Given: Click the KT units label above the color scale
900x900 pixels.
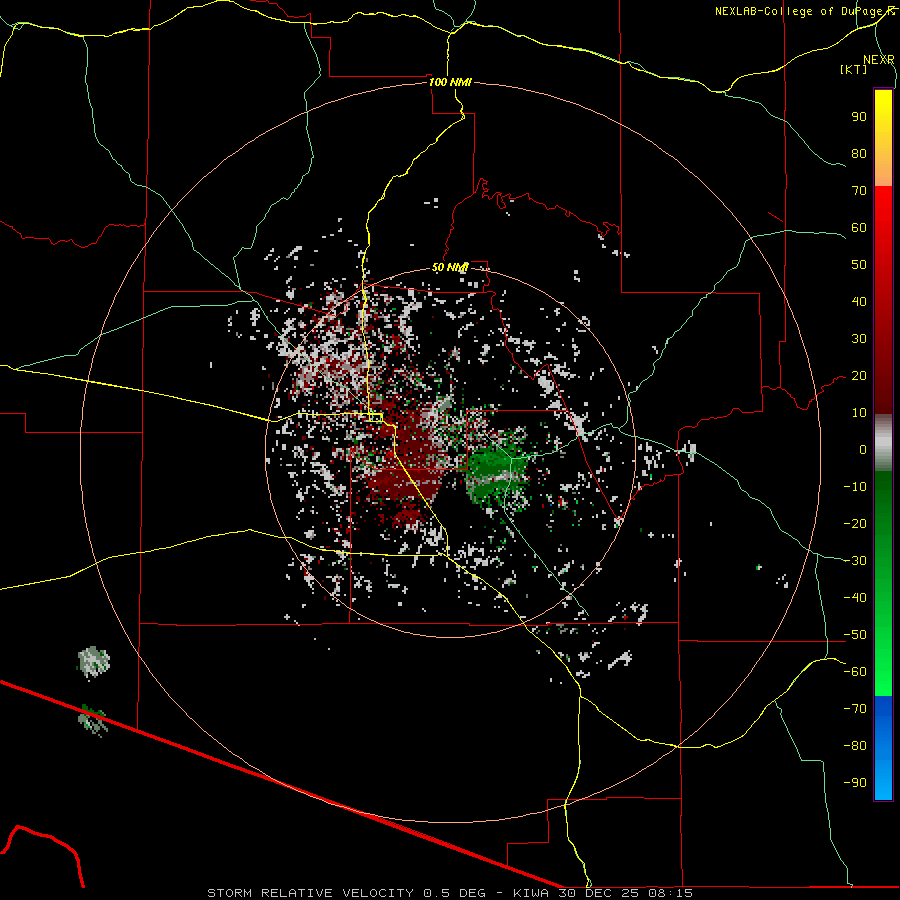Looking at the screenshot, I should coord(854,69).
